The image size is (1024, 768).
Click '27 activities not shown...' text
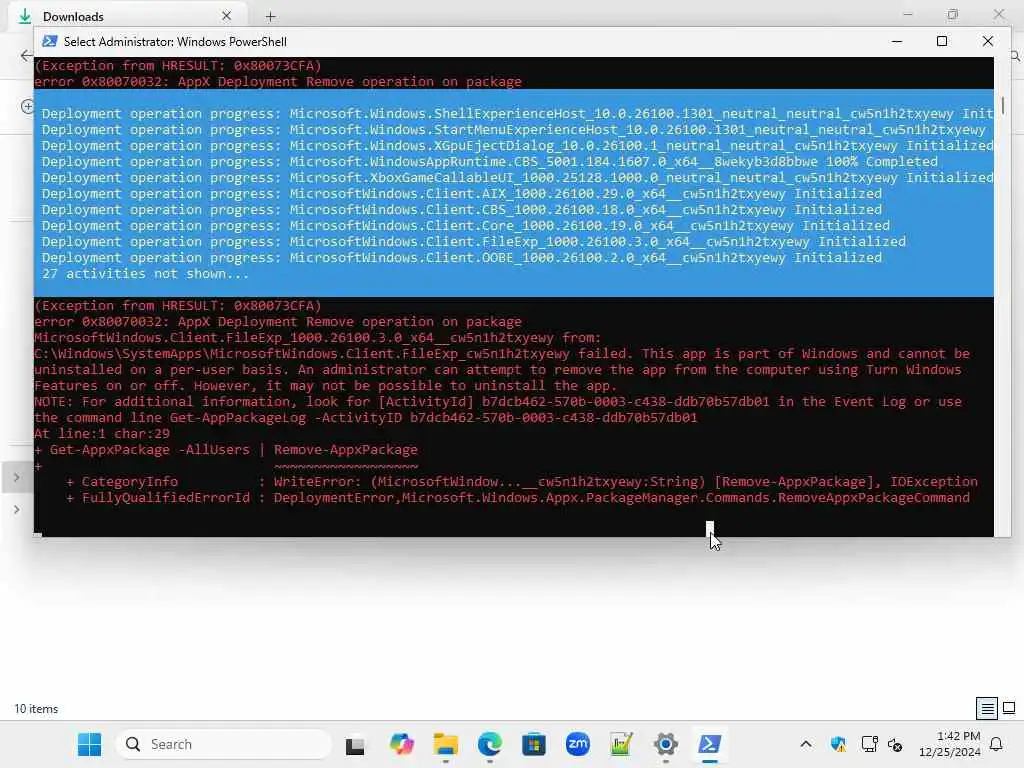[145, 274]
